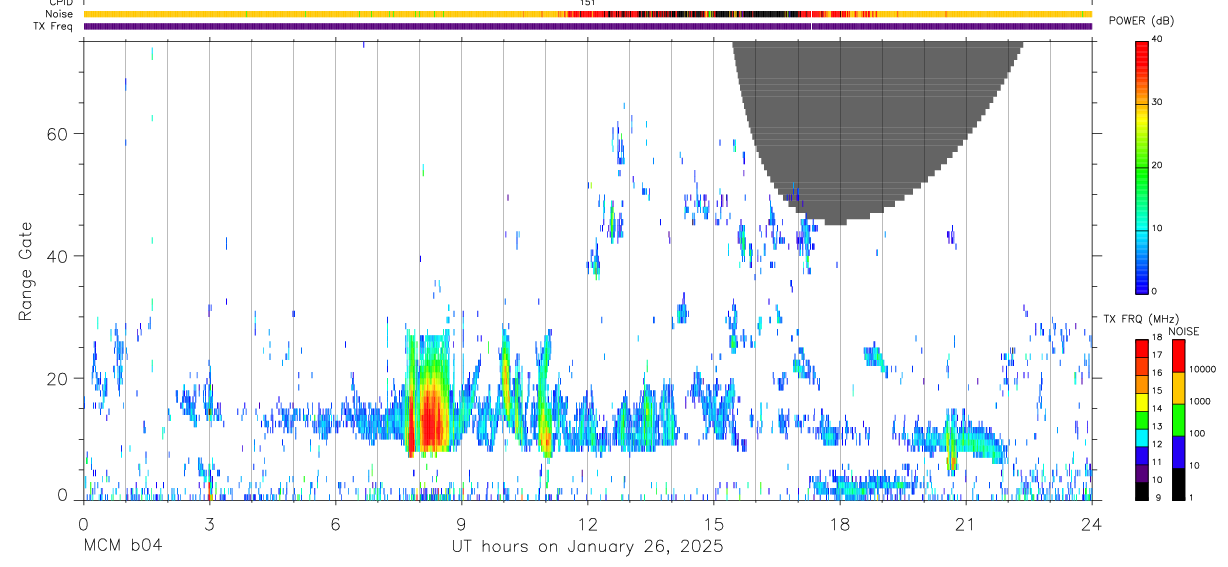This screenshot has width=1228, height=567.
Task: Click the 'MCM b04' radar beam label
Action: (122, 546)
